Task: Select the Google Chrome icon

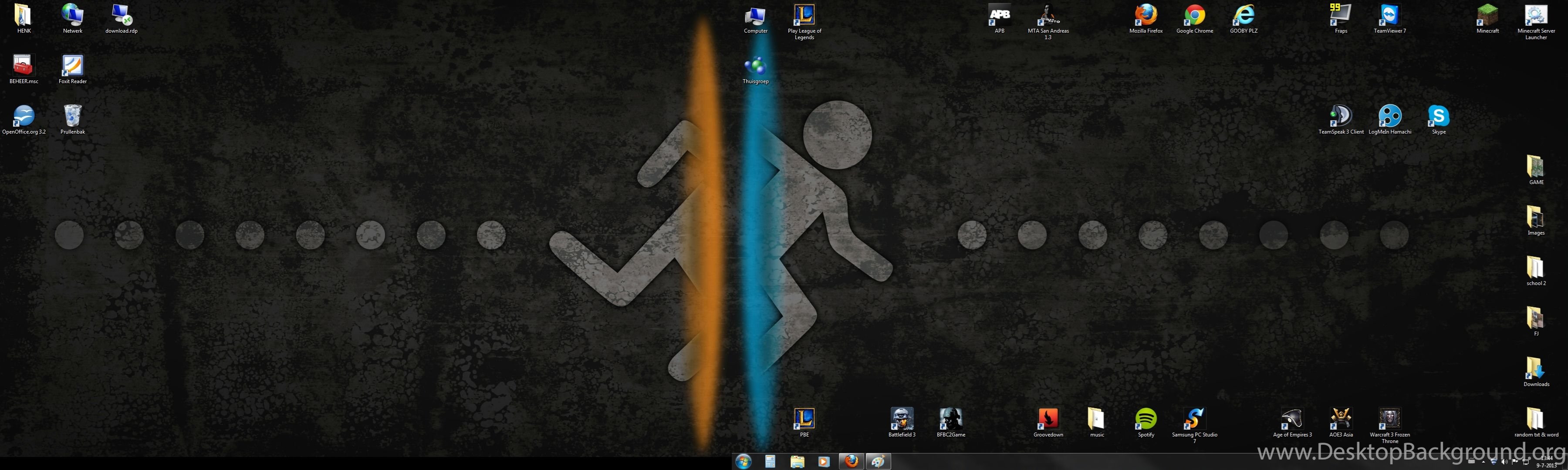Action: [x=1194, y=18]
